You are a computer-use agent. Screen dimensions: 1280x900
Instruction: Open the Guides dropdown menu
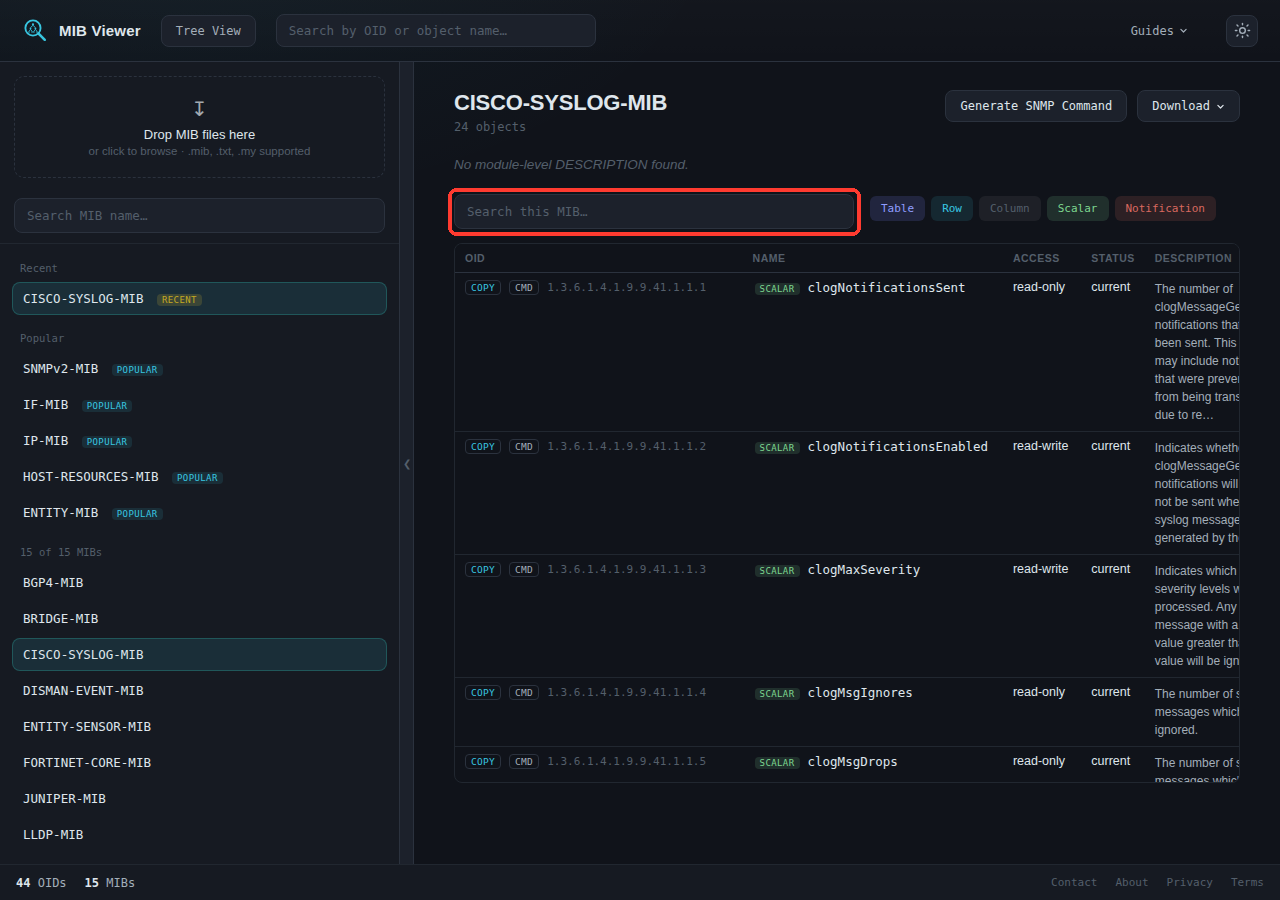click(1159, 30)
